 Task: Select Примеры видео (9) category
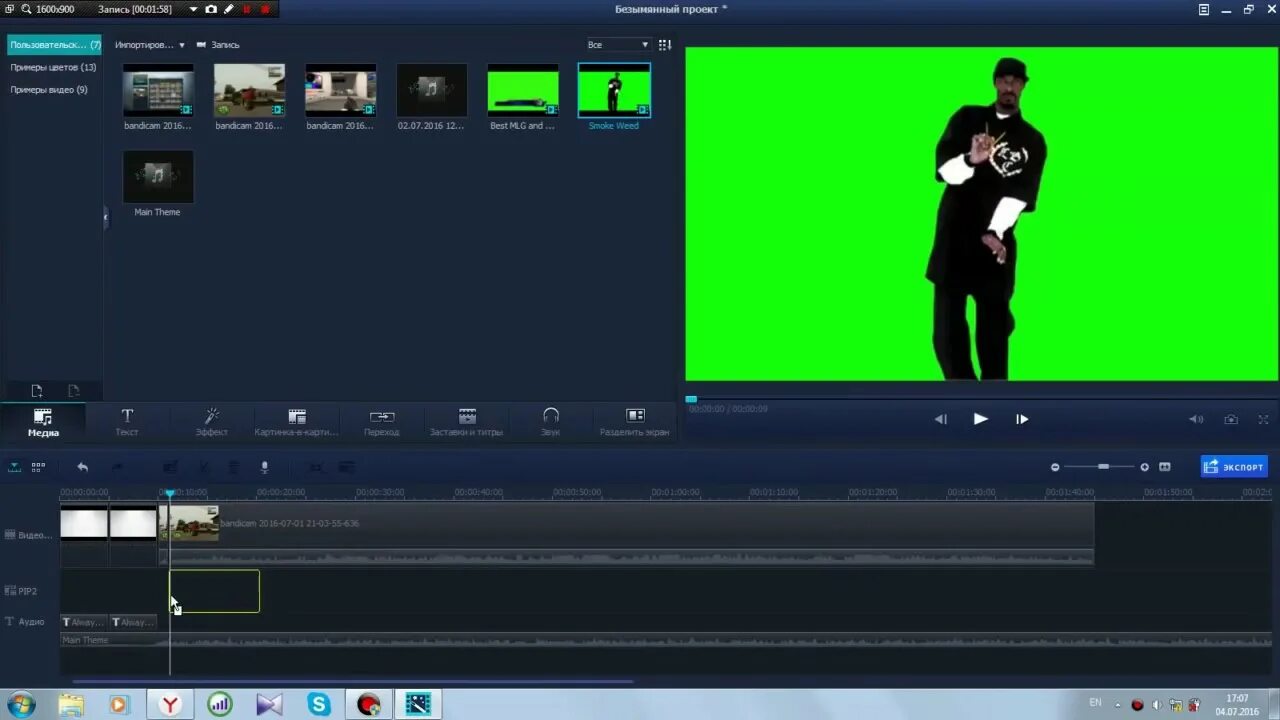tap(49, 89)
